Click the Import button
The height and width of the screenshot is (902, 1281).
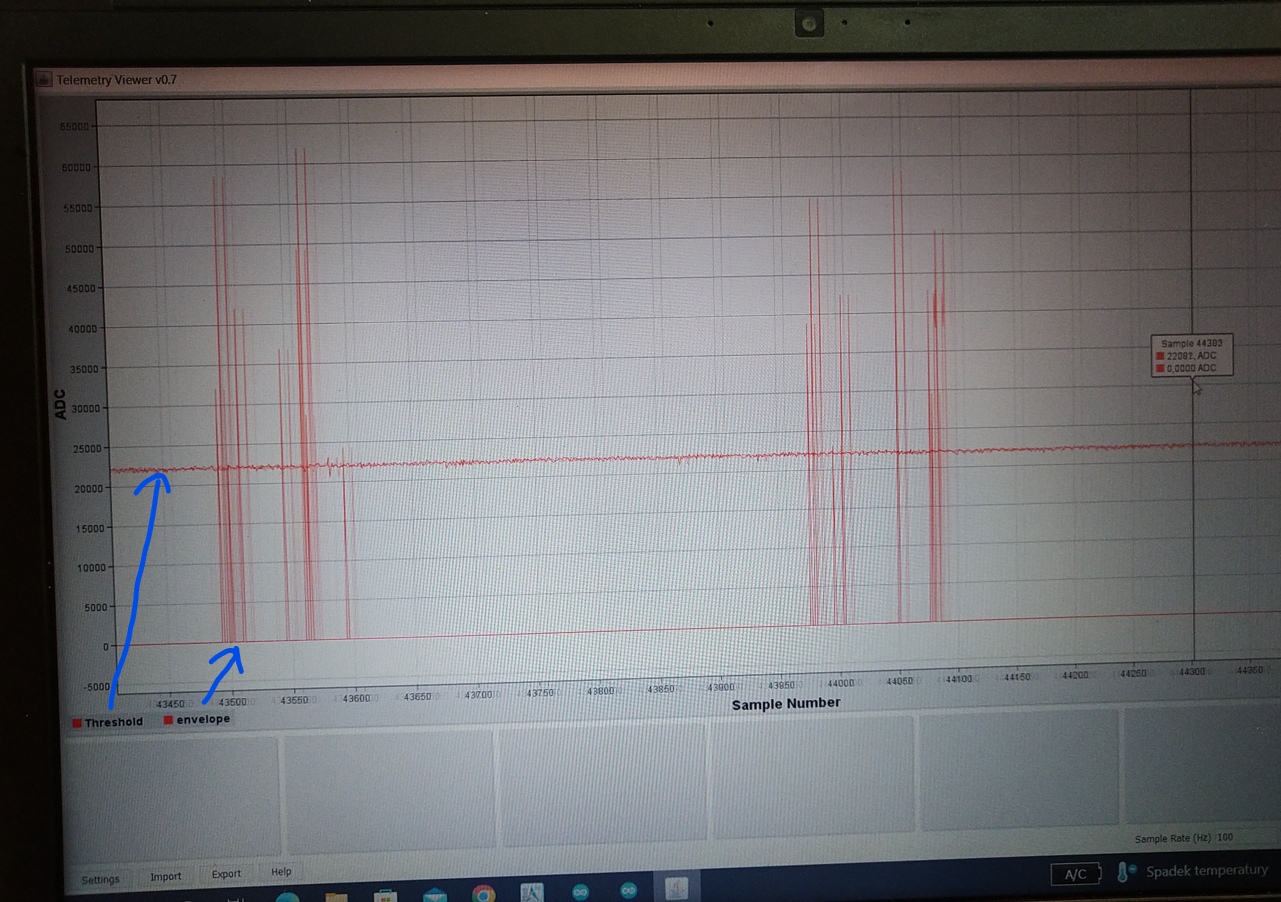pos(165,876)
